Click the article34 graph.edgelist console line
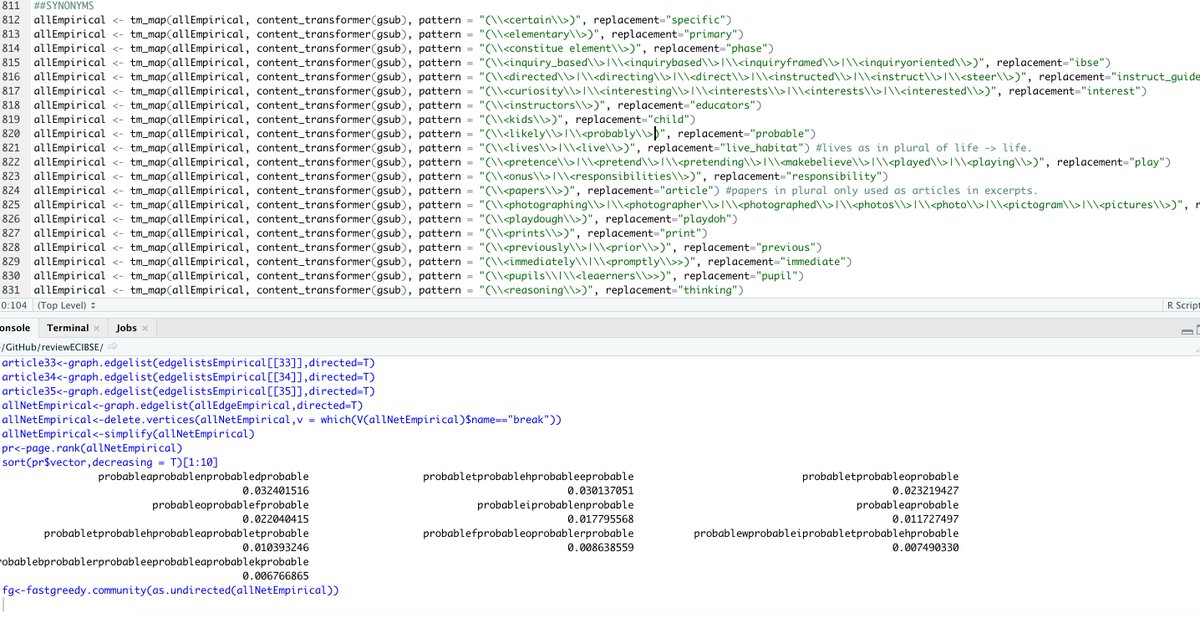Image resolution: width=1200 pixels, height=618 pixels. click(188, 377)
